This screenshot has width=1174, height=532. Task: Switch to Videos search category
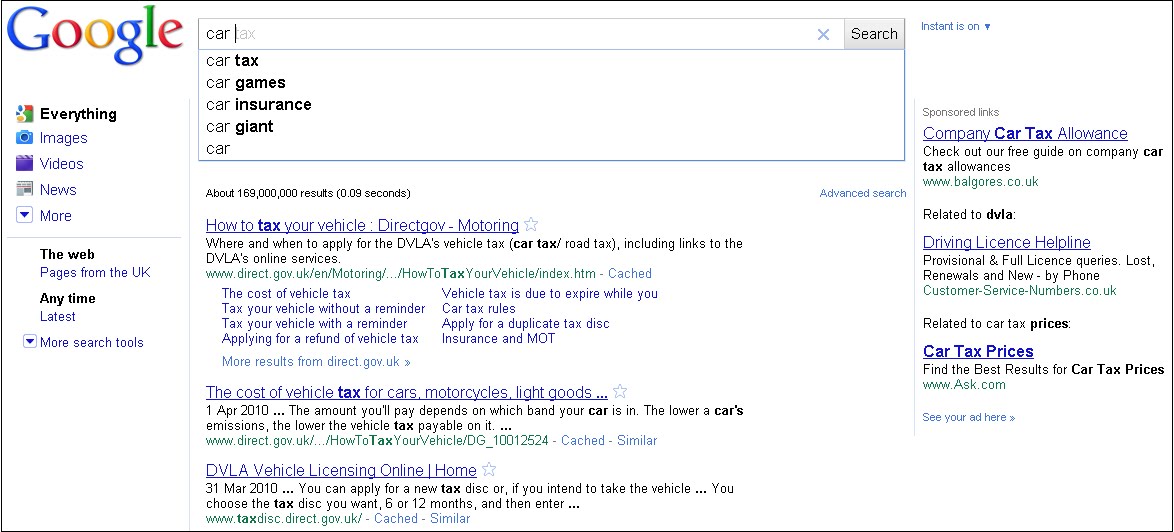pos(61,163)
